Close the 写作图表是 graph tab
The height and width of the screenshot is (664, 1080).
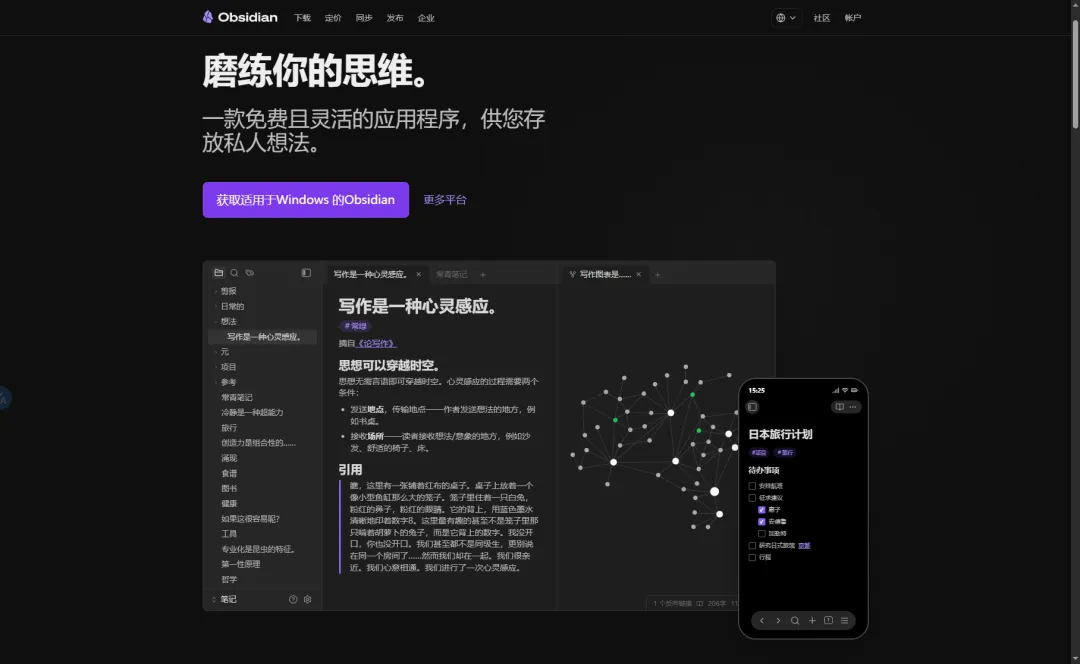[x=638, y=274]
